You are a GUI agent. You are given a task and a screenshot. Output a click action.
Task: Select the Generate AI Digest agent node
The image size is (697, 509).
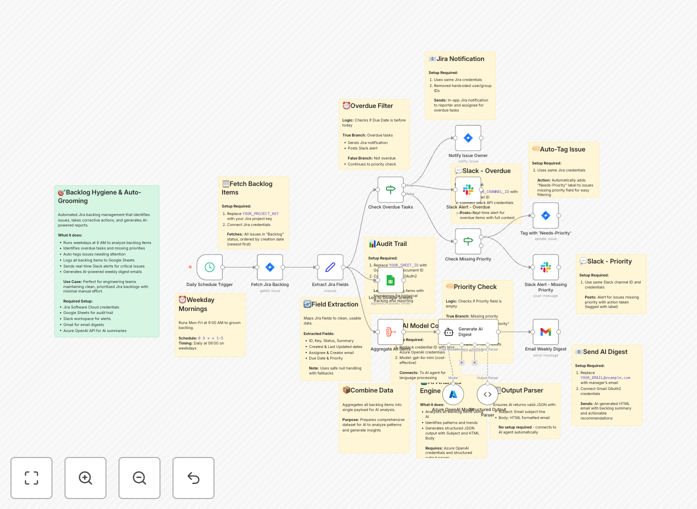(468, 332)
